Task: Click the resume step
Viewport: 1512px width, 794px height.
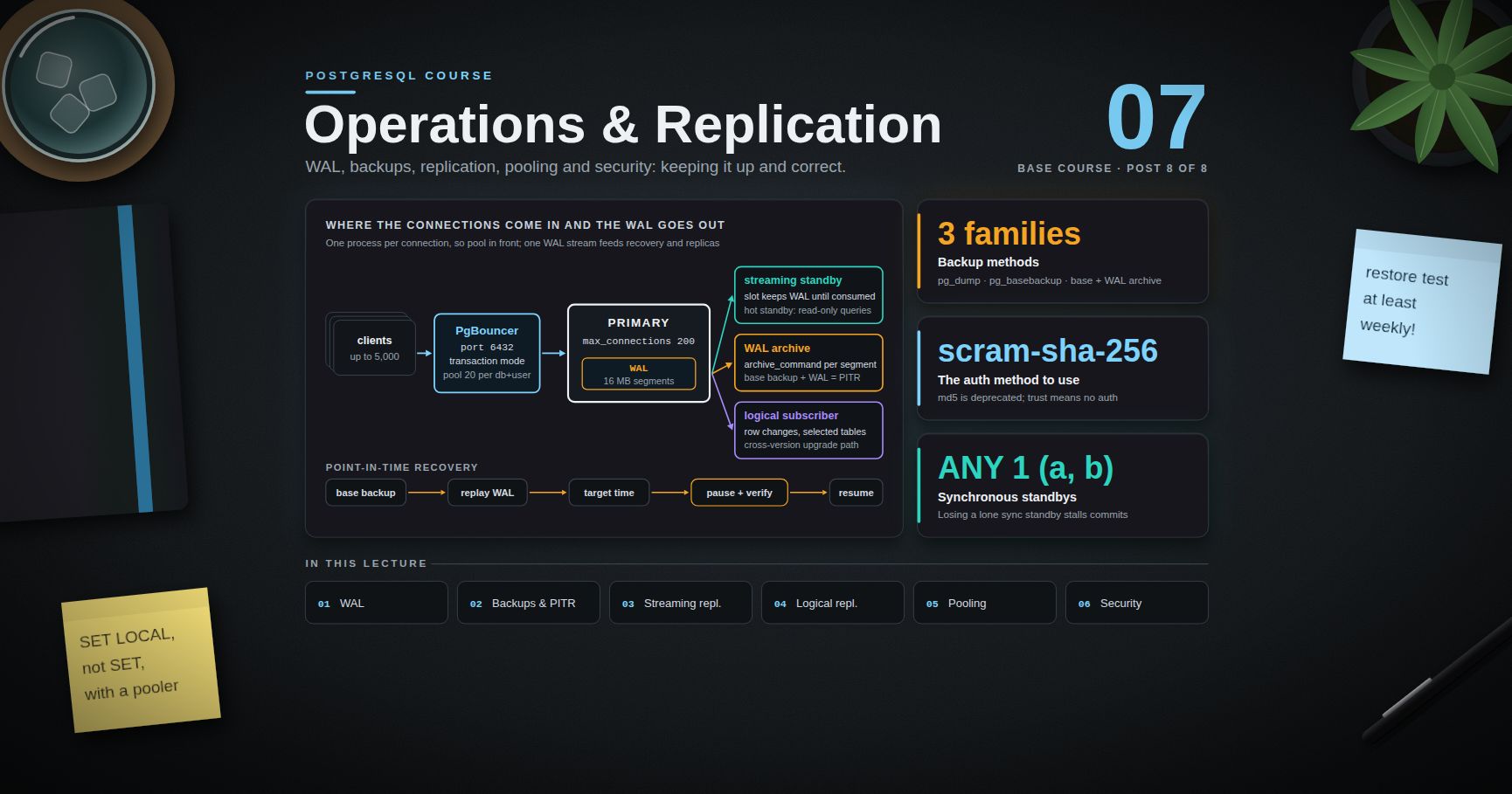Action: 856,493
